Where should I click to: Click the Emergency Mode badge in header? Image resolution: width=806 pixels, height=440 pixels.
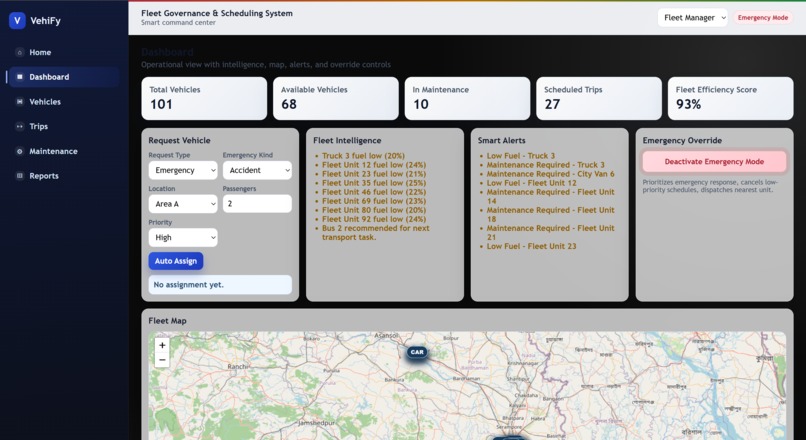coord(763,17)
